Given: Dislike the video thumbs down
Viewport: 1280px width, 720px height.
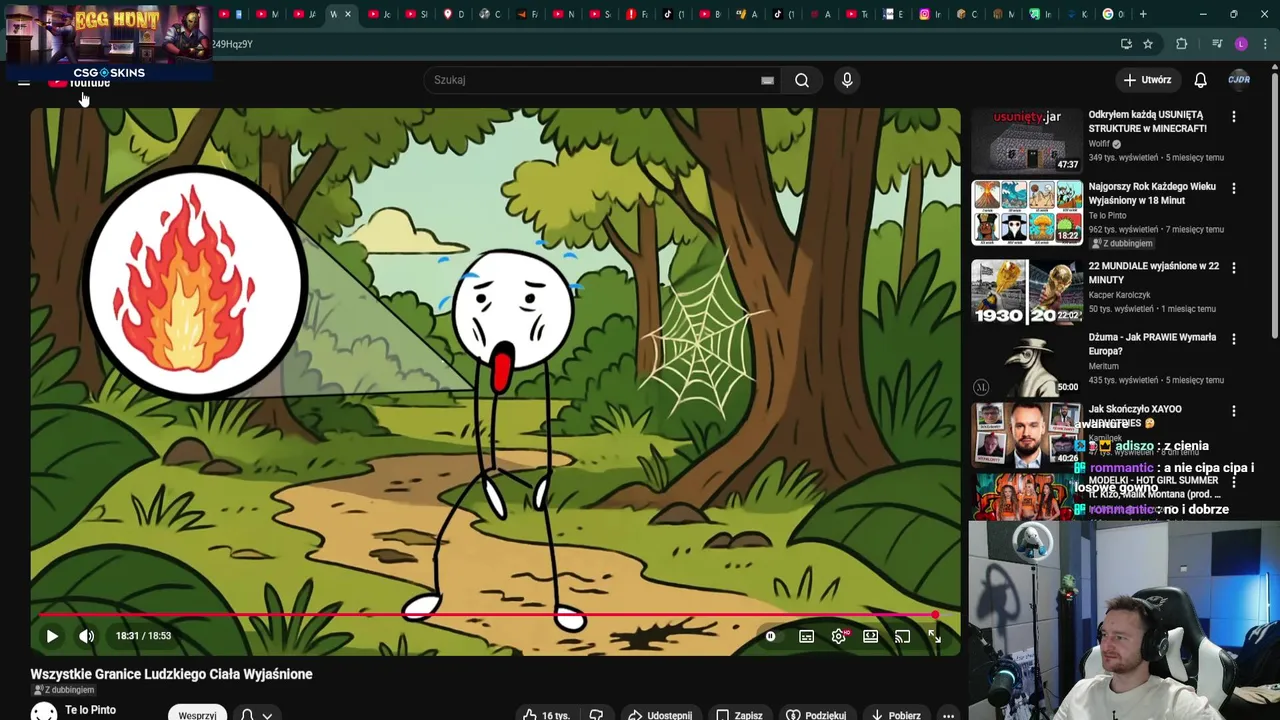Looking at the screenshot, I should pos(596,715).
